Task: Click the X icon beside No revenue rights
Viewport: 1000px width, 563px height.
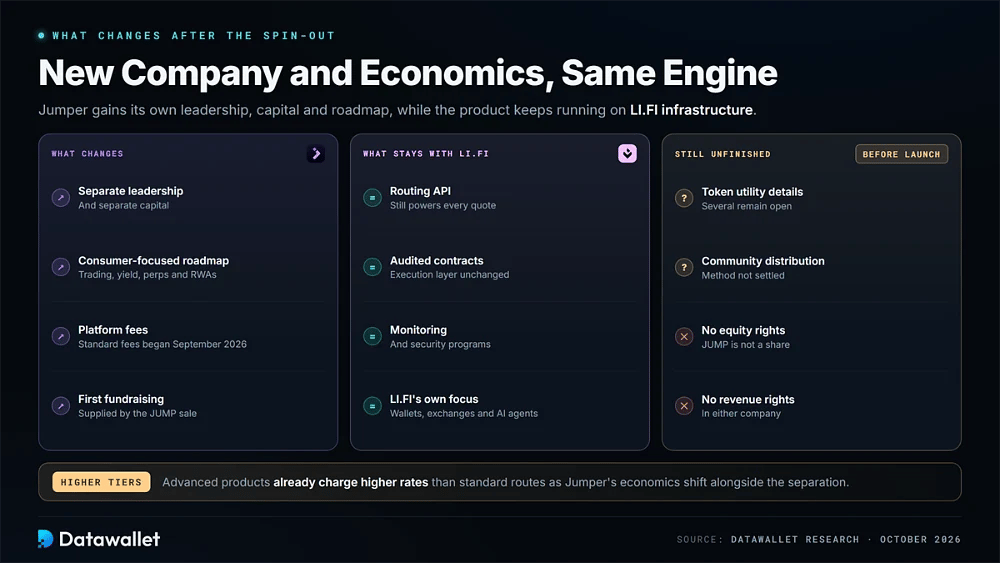Action: (684, 406)
